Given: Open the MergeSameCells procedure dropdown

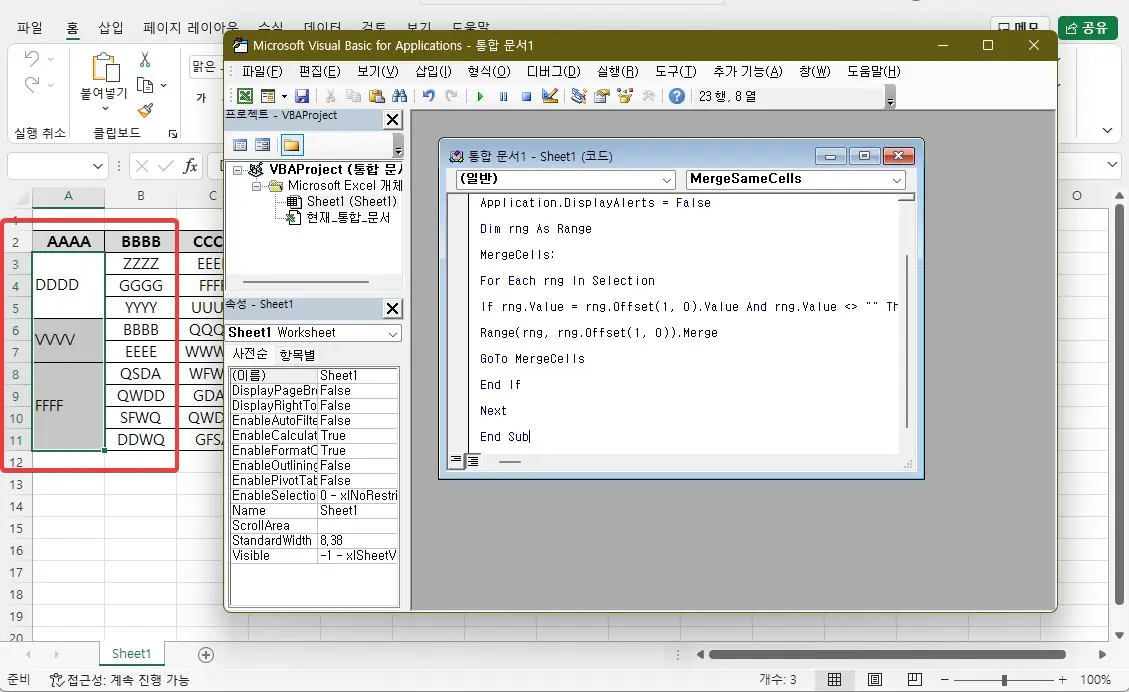Looking at the screenshot, I should click(897, 179).
